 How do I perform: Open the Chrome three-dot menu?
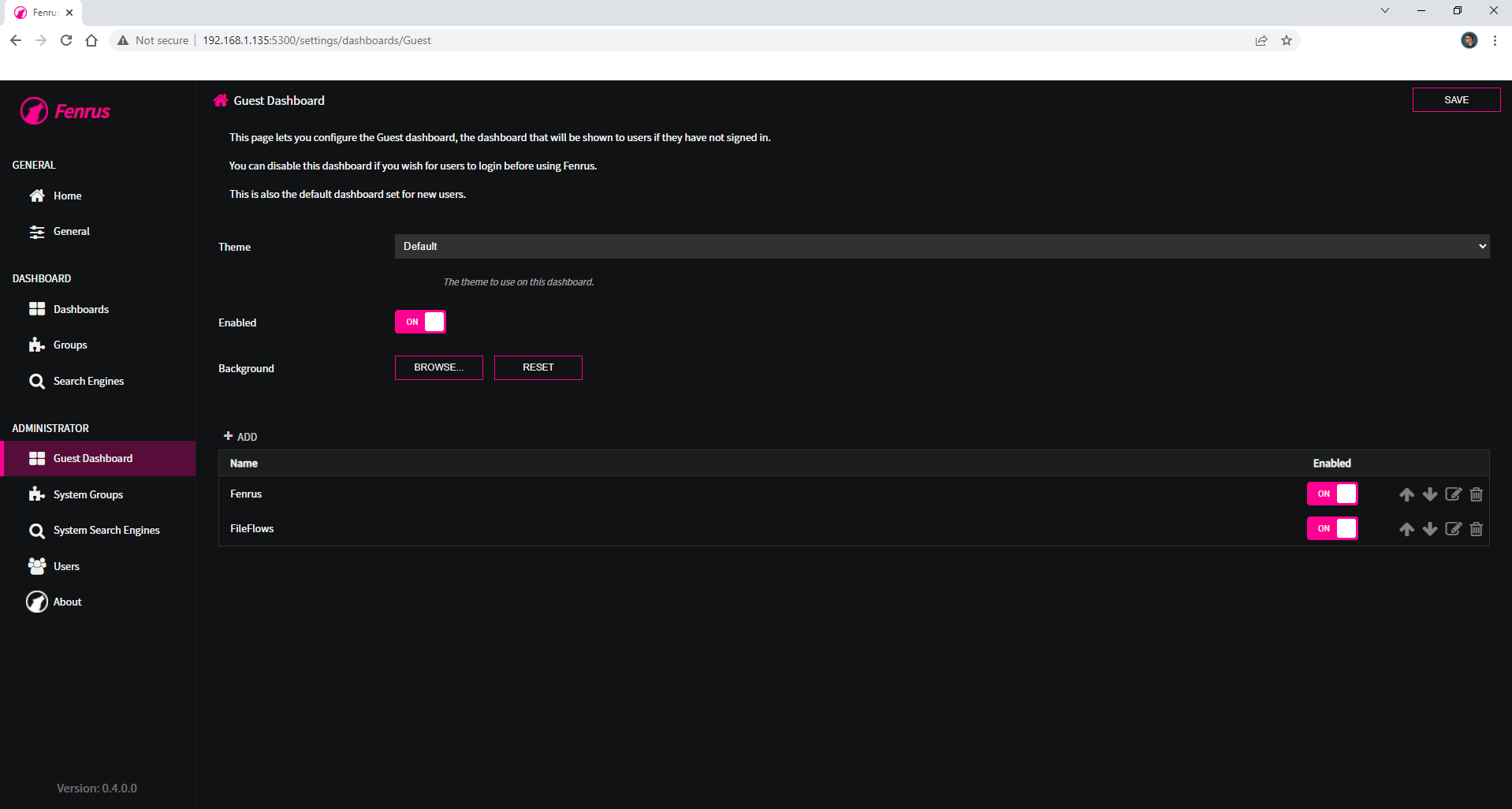click(1495, 40)
